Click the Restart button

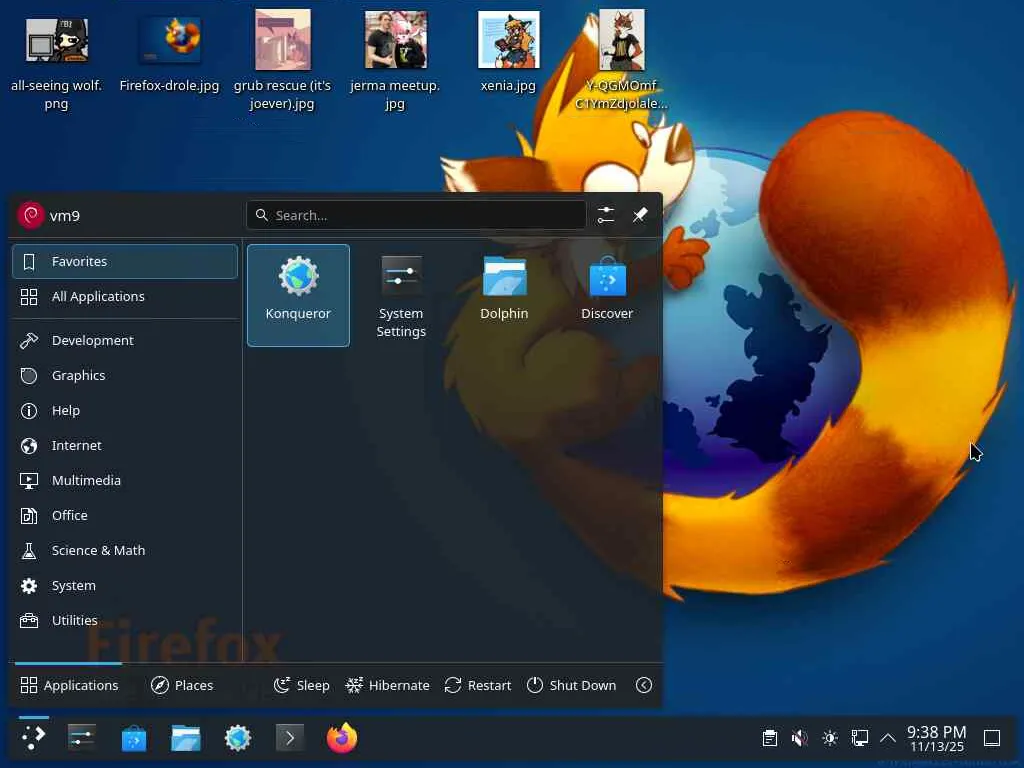[478, 685]
